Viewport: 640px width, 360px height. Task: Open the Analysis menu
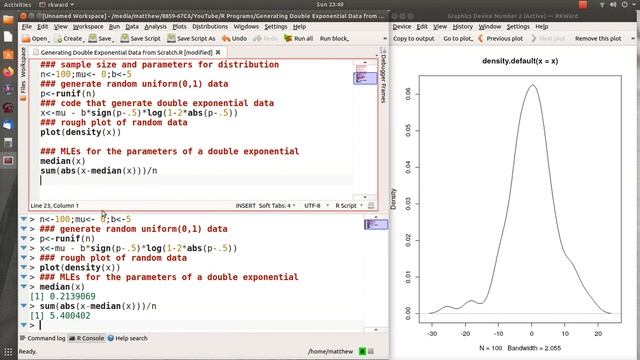(156, 27)
